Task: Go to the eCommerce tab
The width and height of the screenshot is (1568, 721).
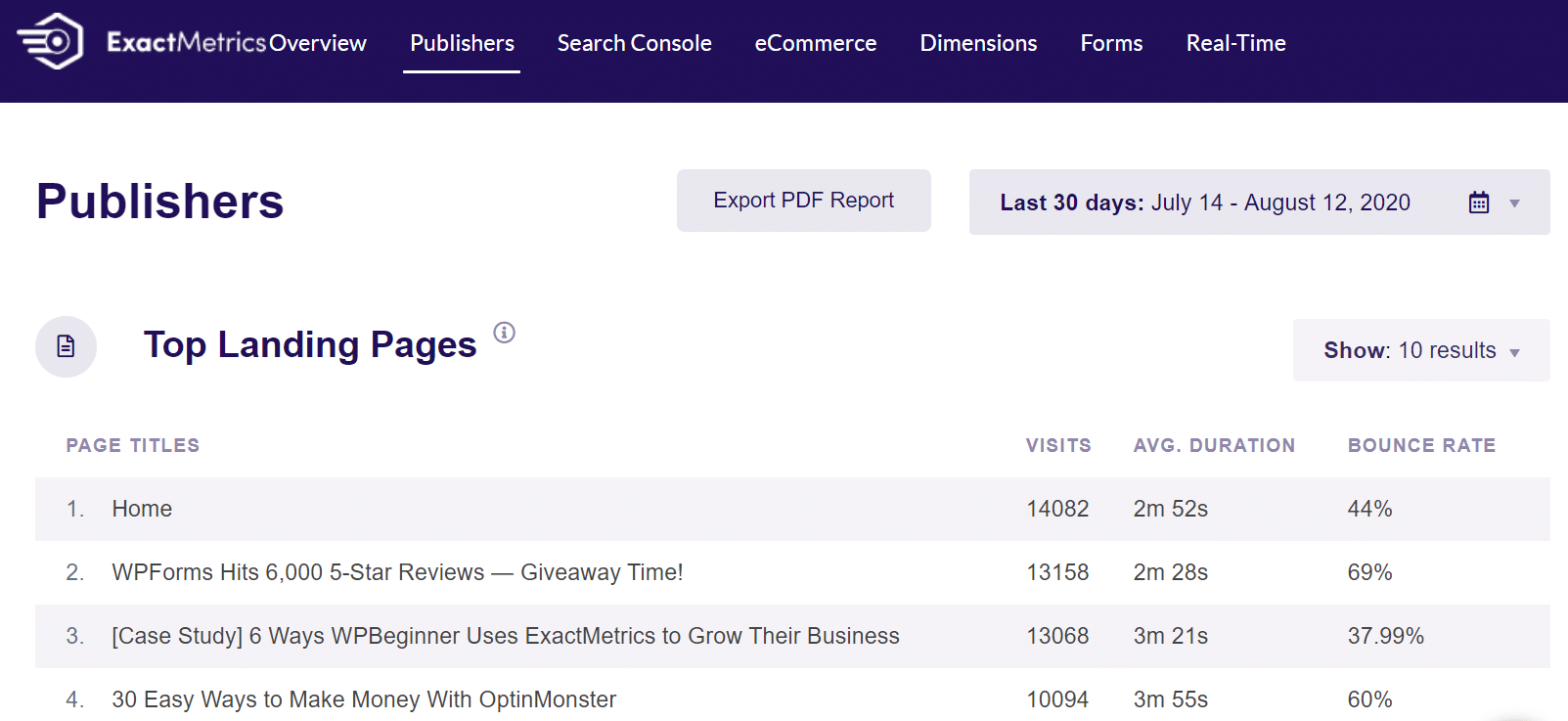Action: point(816,43)
